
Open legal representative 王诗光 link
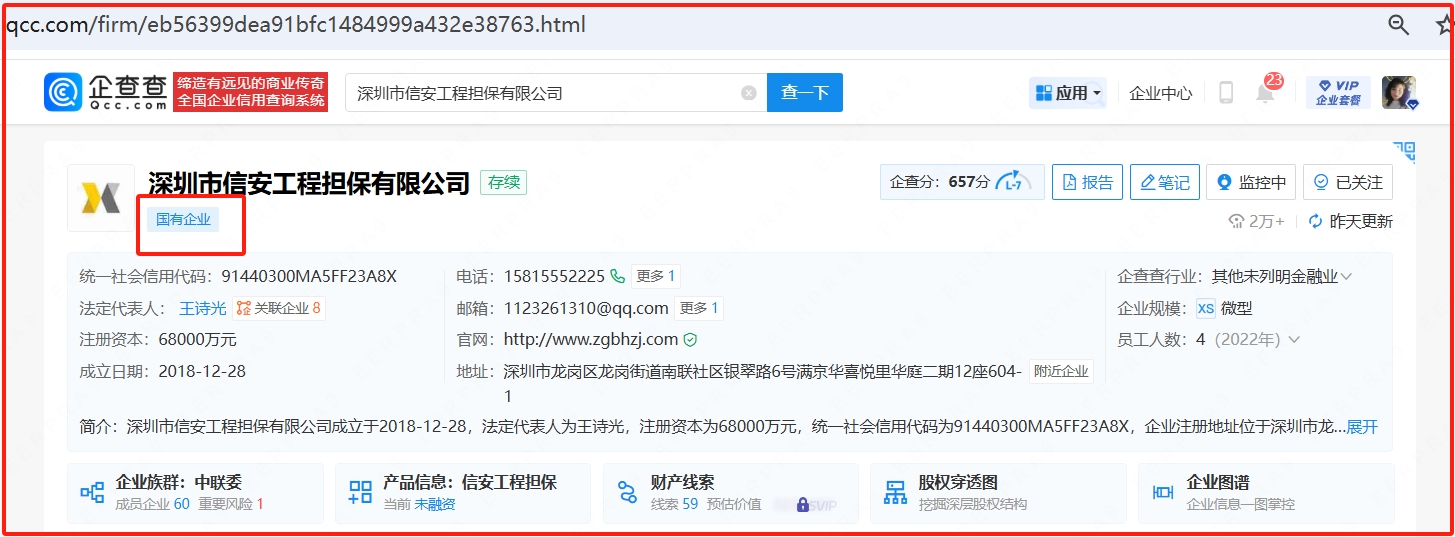click(x=203, y=308)
